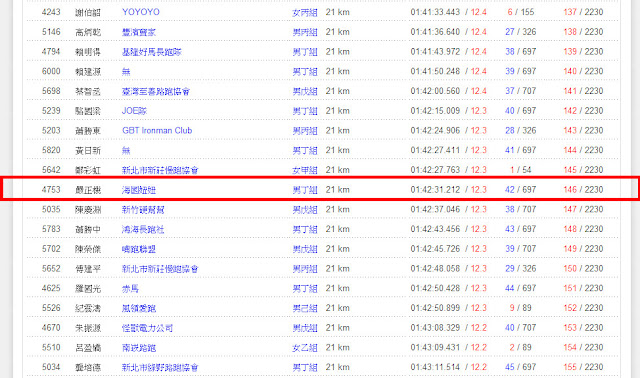Screen dimensions: 640x378
Task: Open the team link in bib 5526 row
Action: click(x=139, y=308)
